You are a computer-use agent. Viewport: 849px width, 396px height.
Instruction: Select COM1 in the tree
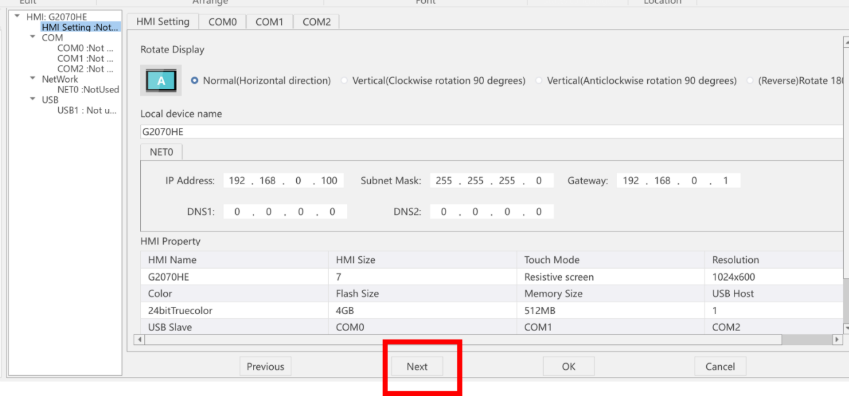(x=85, y=58)
